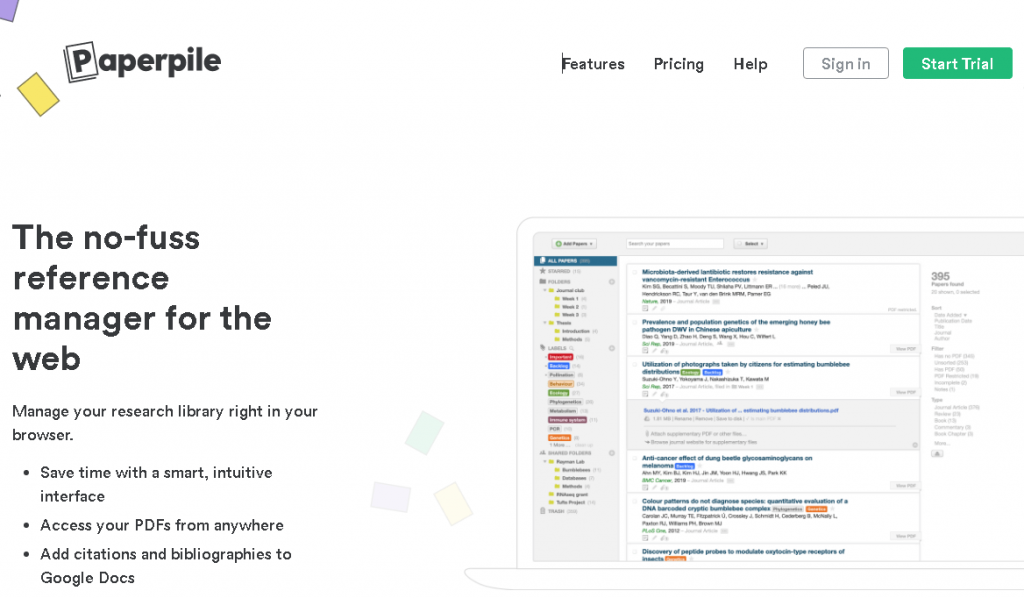
Task: Select the PCR label in sidebar
Action: pos(554,429)
